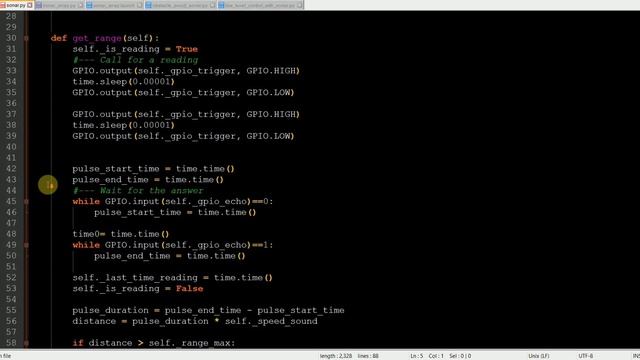Screen dimensions: 640x360
Task: Open the sonar_array.launch tab
Action: click(114, 5)
